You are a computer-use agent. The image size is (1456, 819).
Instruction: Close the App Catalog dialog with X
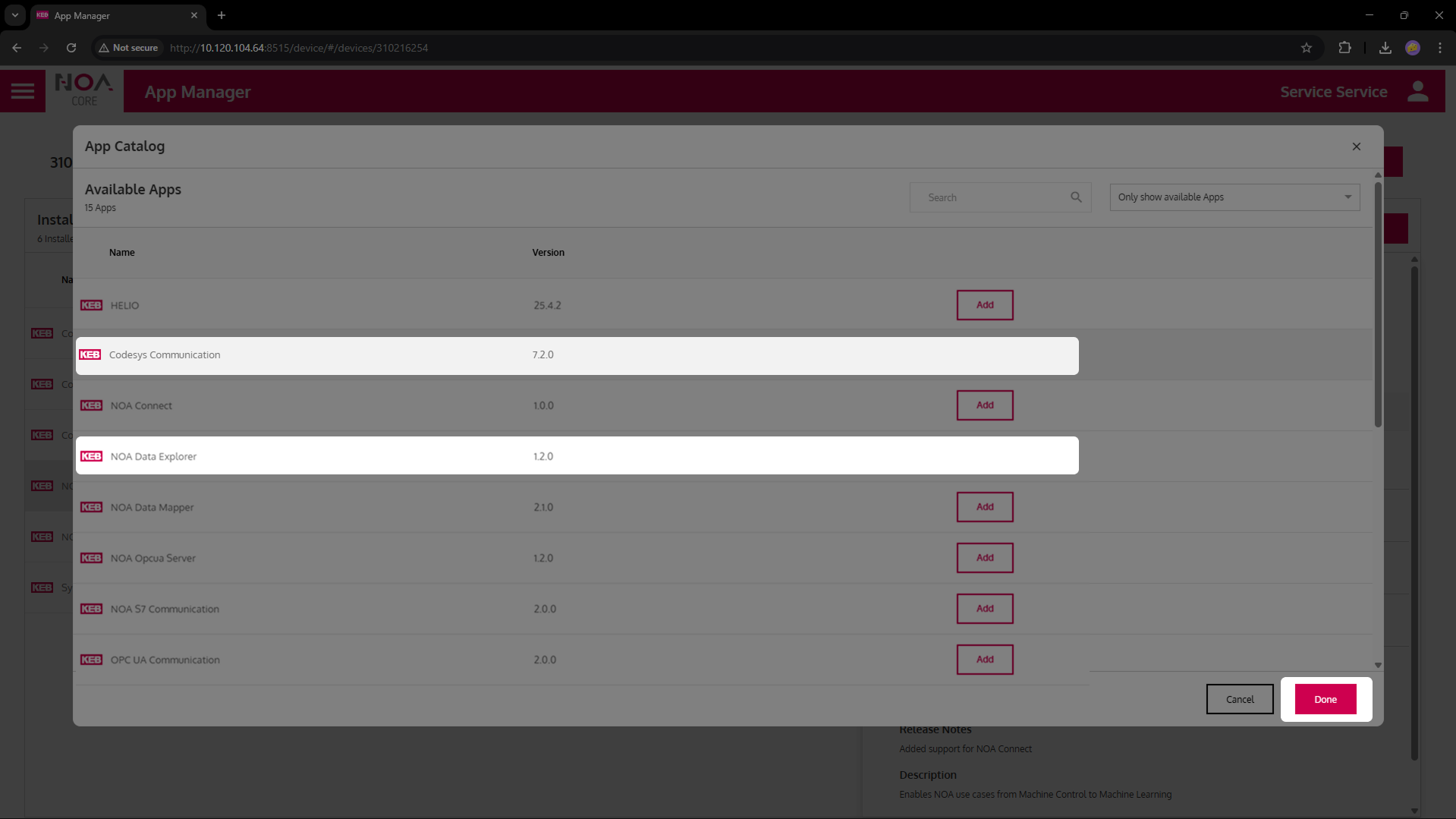(1356, 146)
